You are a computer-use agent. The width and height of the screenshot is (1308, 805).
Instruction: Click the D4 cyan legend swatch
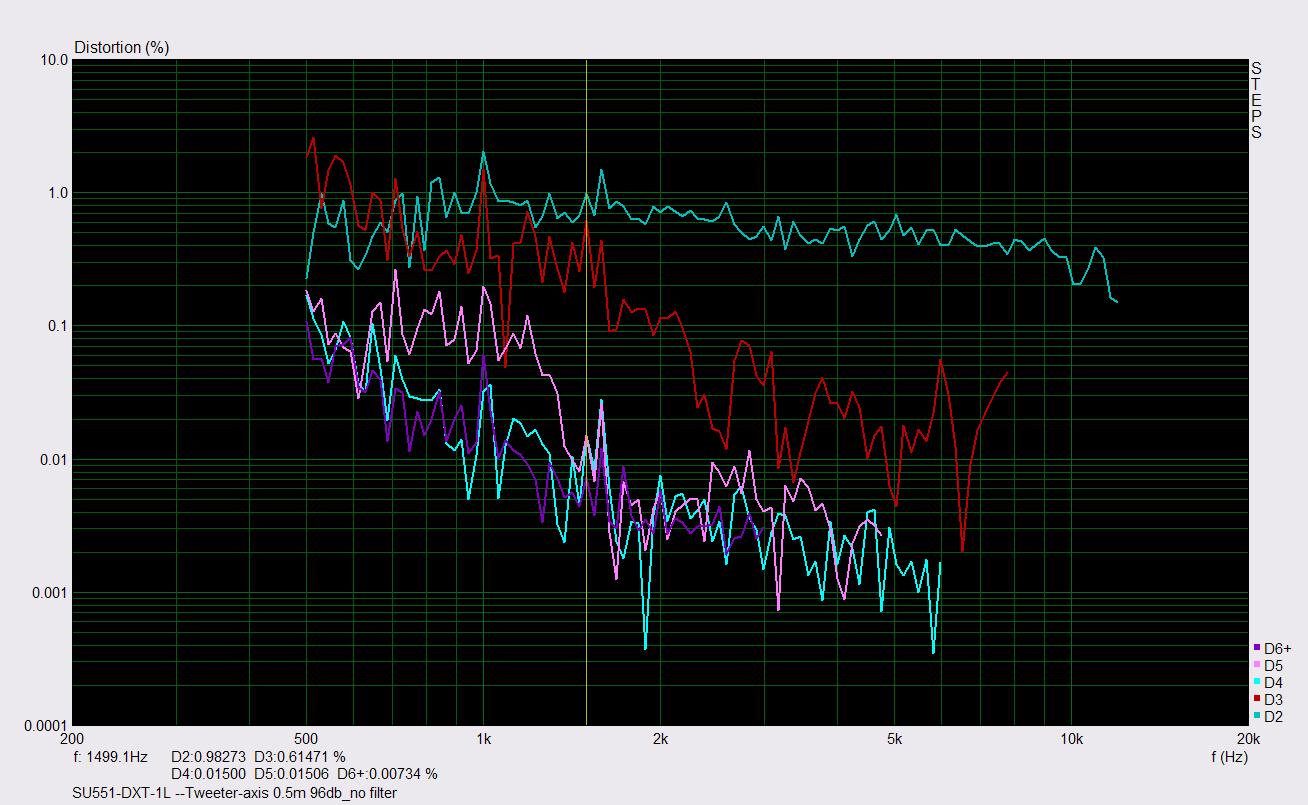(1256, 682)
